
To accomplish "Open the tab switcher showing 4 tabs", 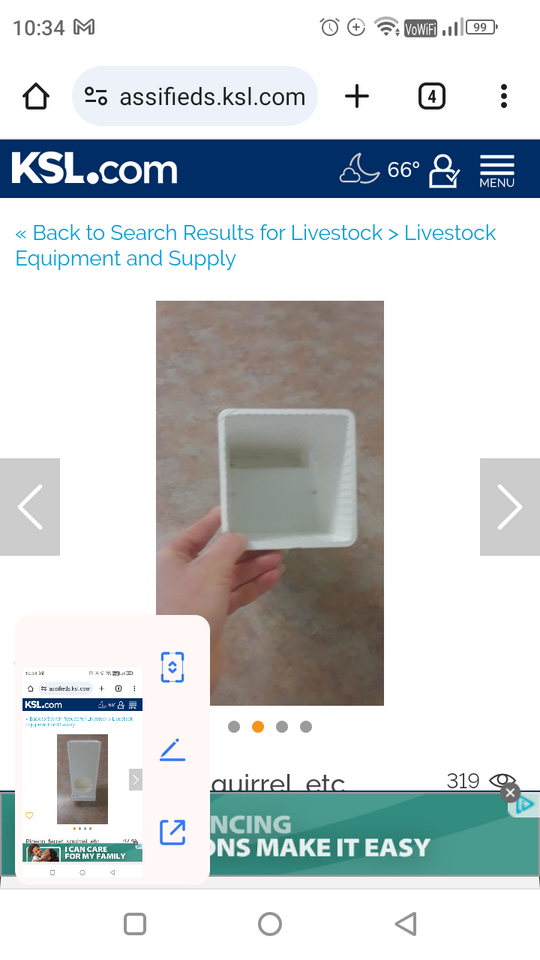I will pos(432,97).
